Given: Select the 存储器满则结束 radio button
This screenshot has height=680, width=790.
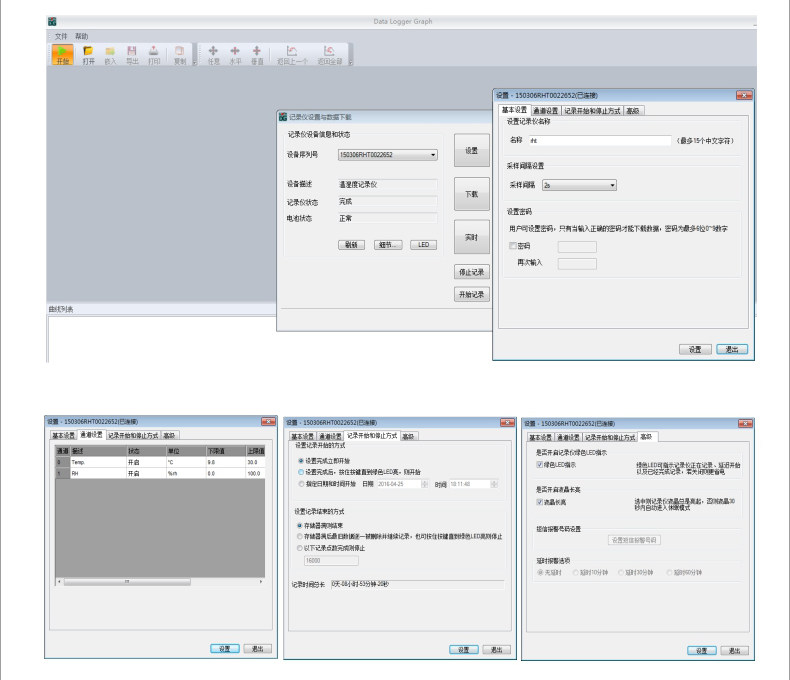Looking at the screenshot, I should (300, 525).
